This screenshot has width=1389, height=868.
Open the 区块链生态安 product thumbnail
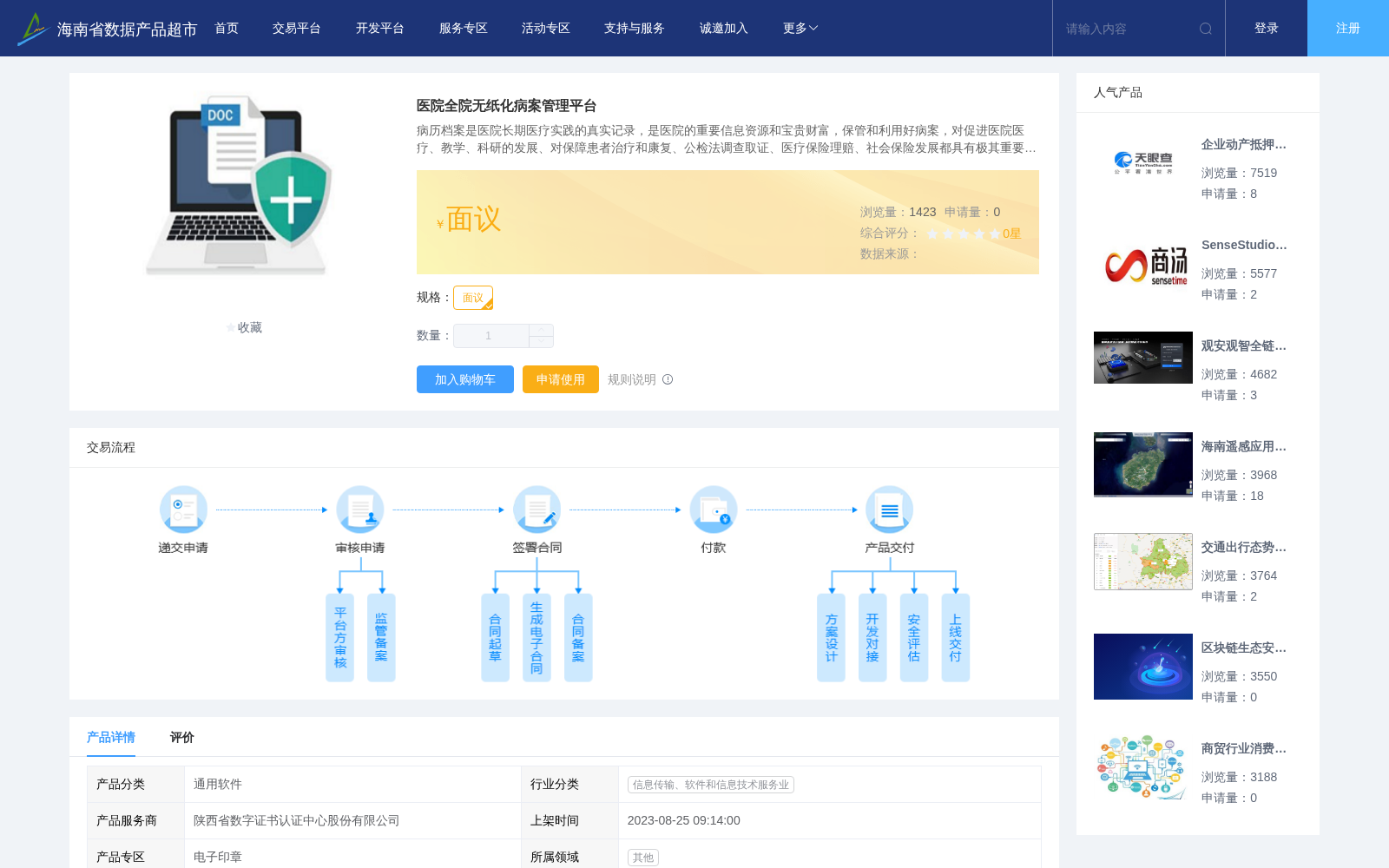[x=1143, y=667]
